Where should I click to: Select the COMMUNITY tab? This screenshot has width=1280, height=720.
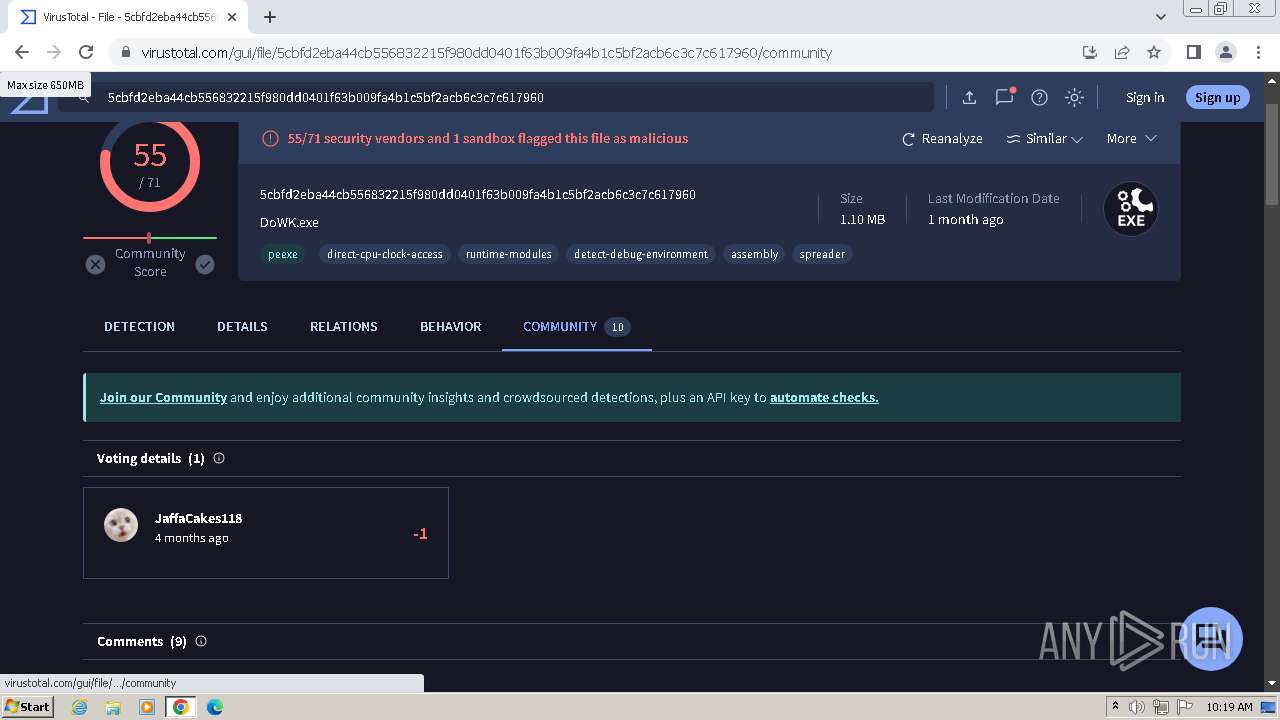[x=576, y=327]
